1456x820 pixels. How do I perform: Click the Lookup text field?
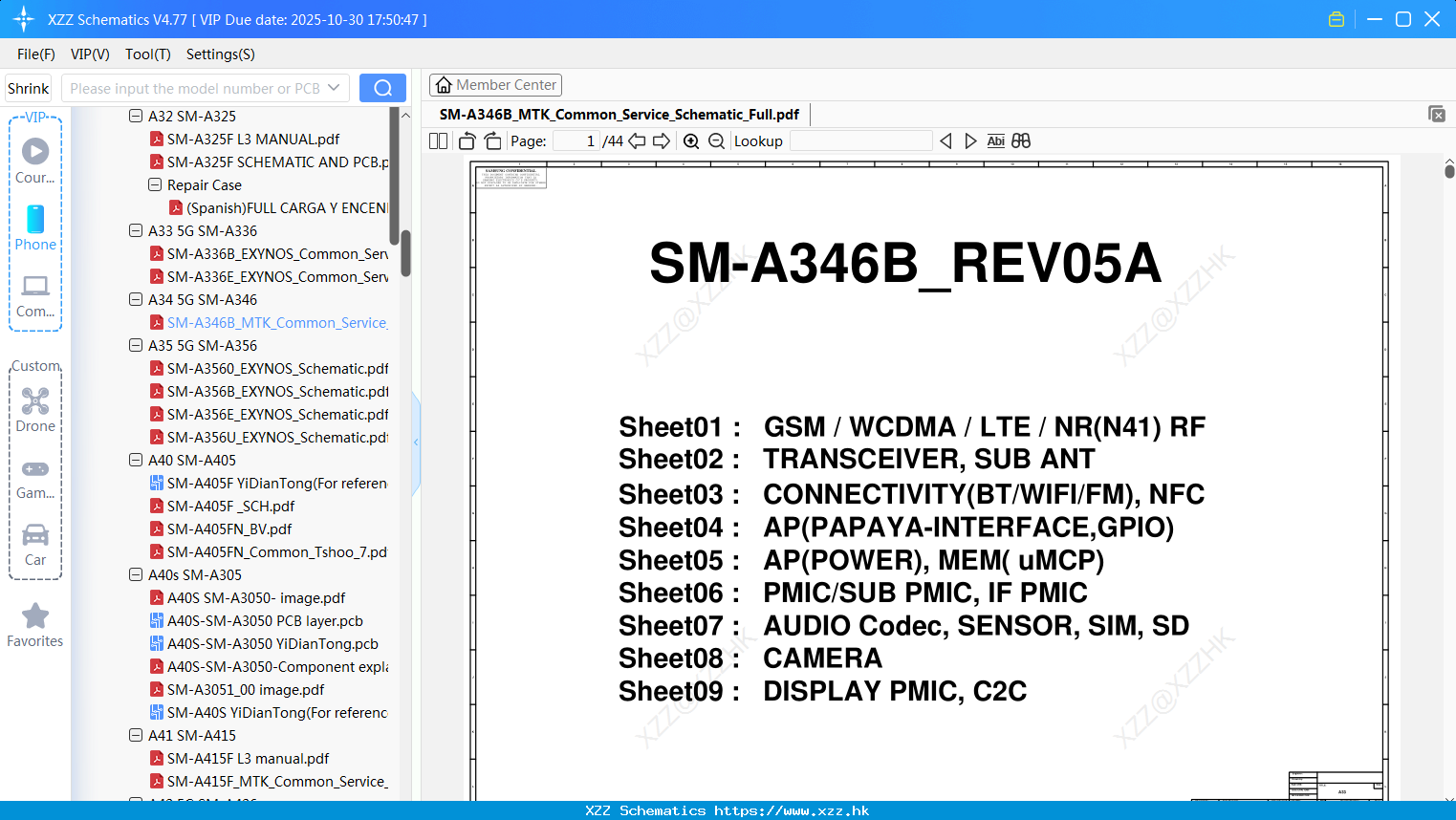860,140
